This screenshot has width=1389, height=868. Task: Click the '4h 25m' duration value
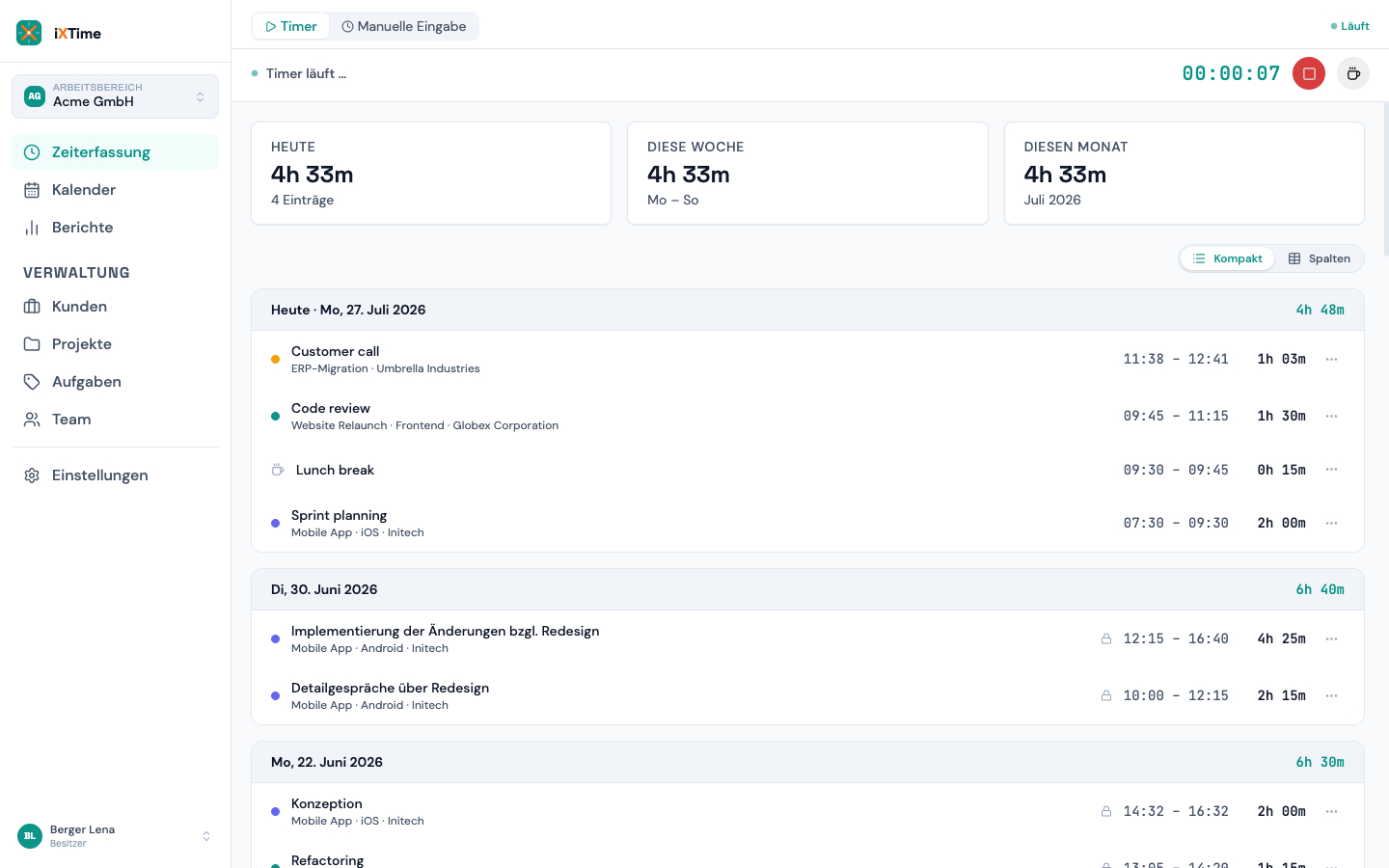[x=1281, y=639]
